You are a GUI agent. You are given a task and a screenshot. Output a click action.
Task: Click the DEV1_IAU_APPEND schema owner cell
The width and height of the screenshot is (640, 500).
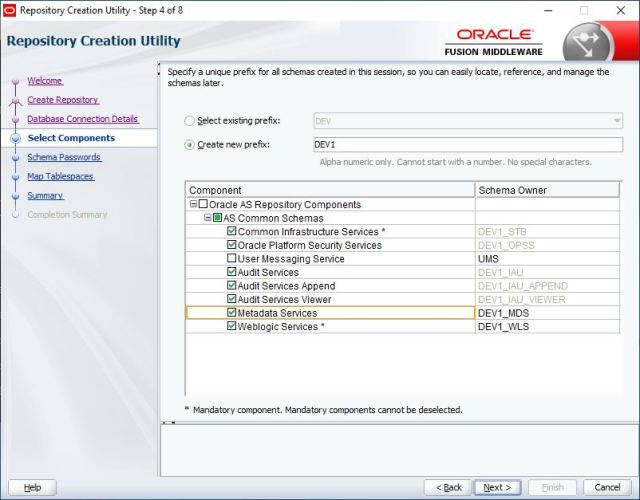point(547,286)
